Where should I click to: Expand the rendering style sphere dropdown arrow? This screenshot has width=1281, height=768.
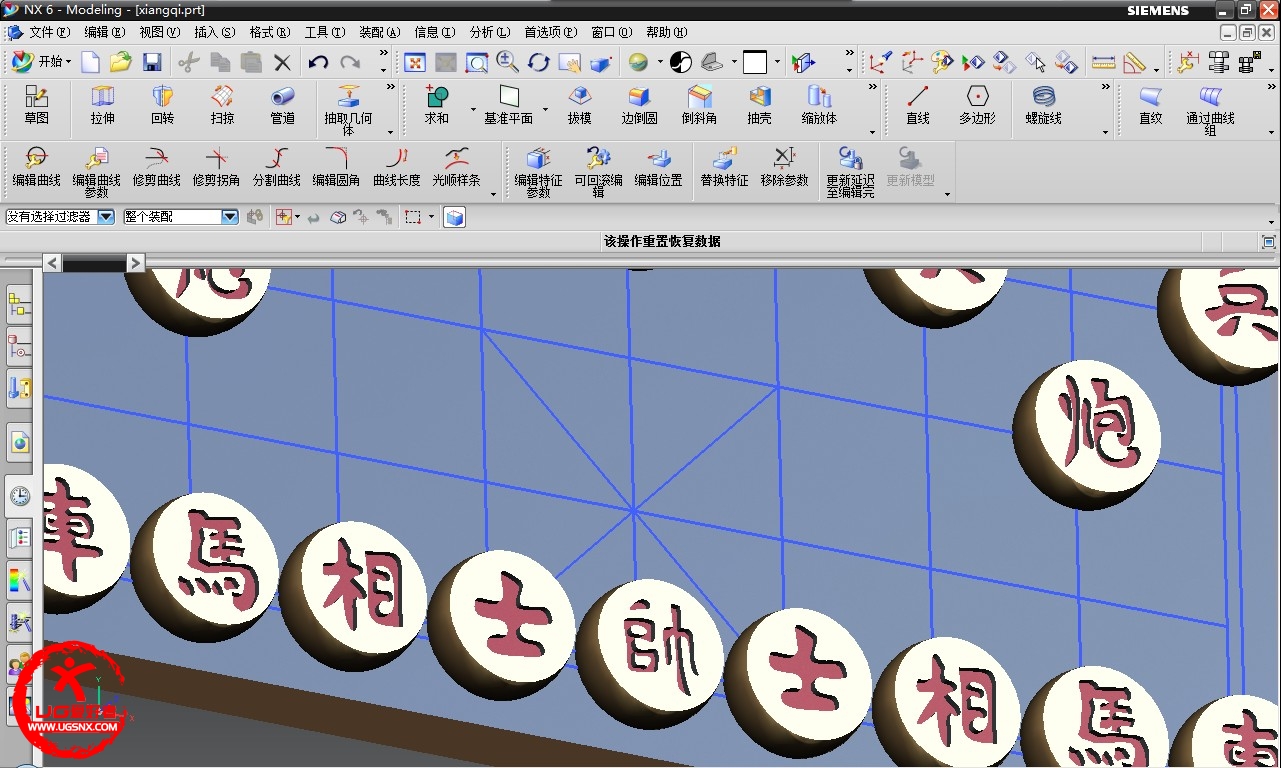coord(659,62)
